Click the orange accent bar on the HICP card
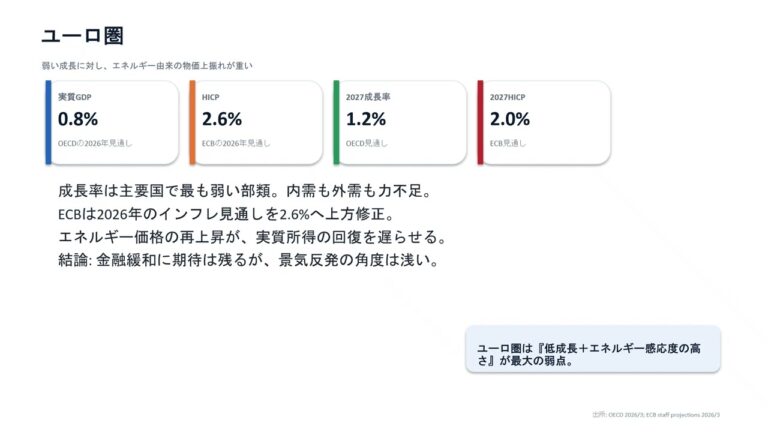The height and width of the screenshot is (432, 768). coord(192,122)
